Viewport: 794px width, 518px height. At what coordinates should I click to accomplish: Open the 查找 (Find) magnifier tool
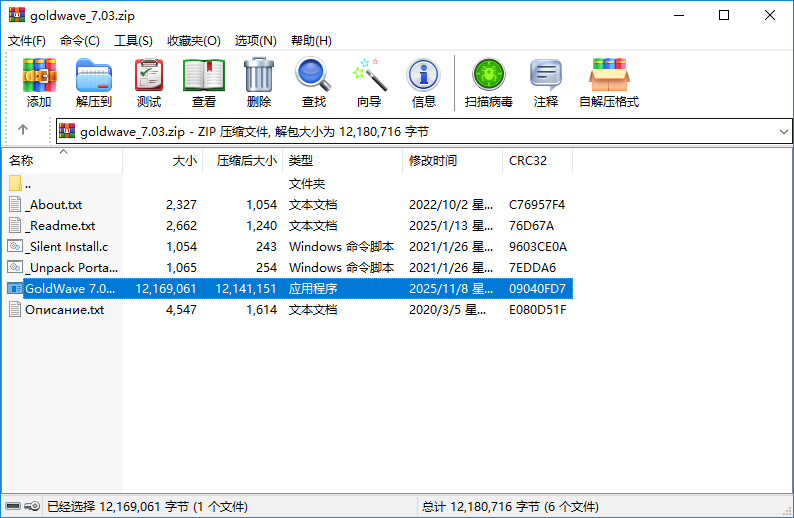(x=313, y=75)
